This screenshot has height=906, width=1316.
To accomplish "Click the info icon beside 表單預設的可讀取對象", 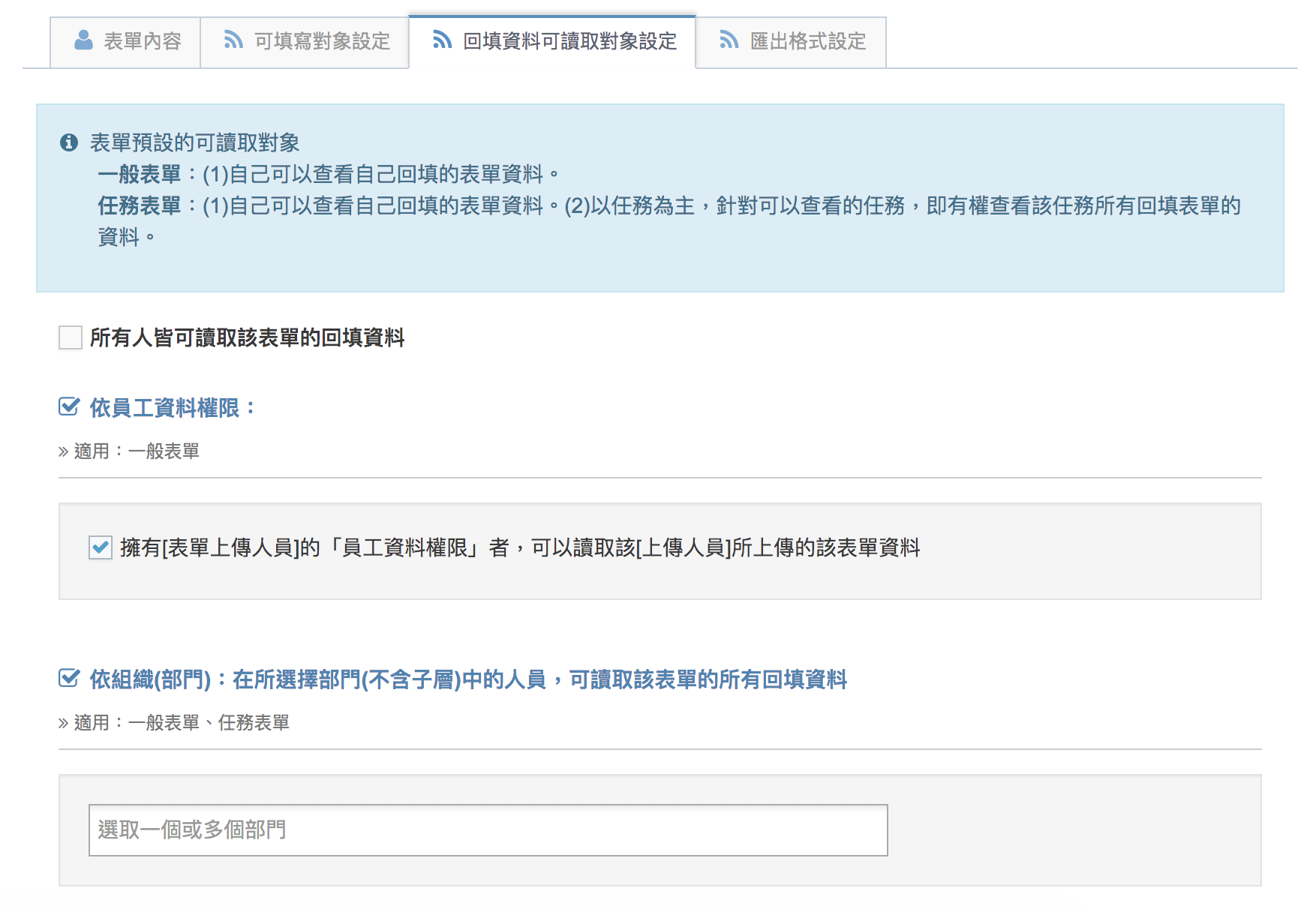I will (69, 142).
